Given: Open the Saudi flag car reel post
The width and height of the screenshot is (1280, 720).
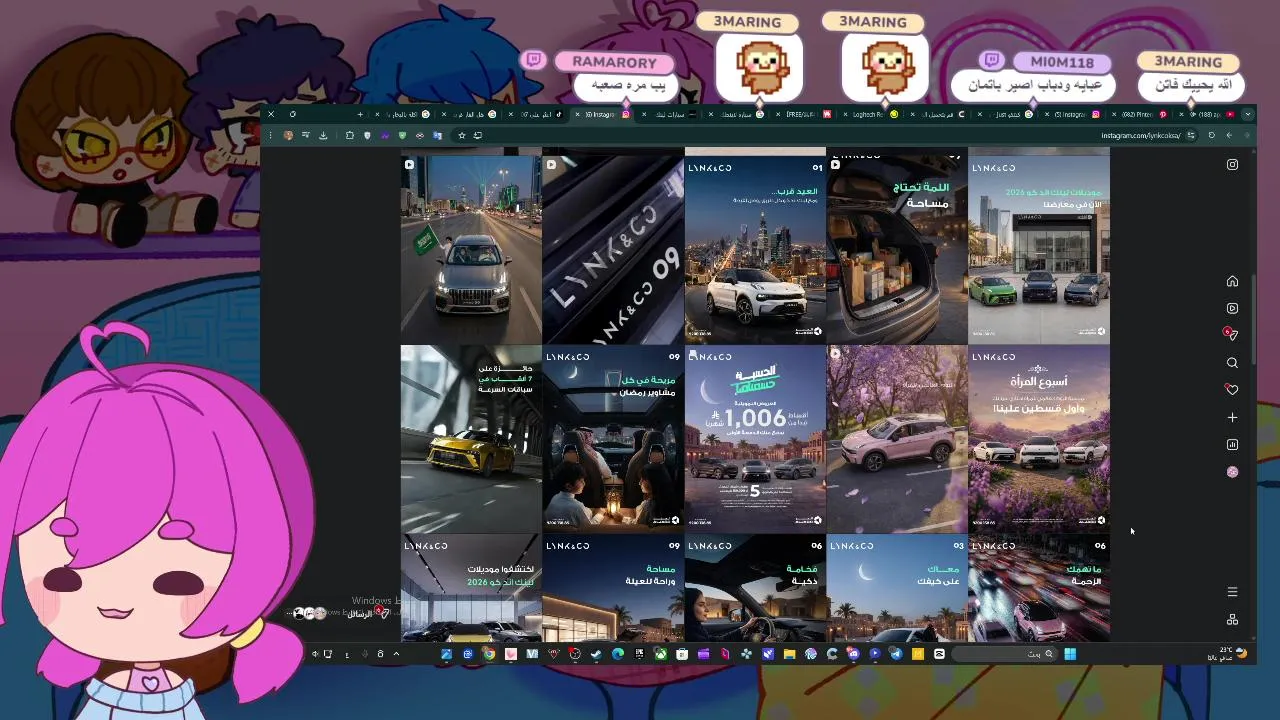Looking at the screenshot, I should 471,249.
